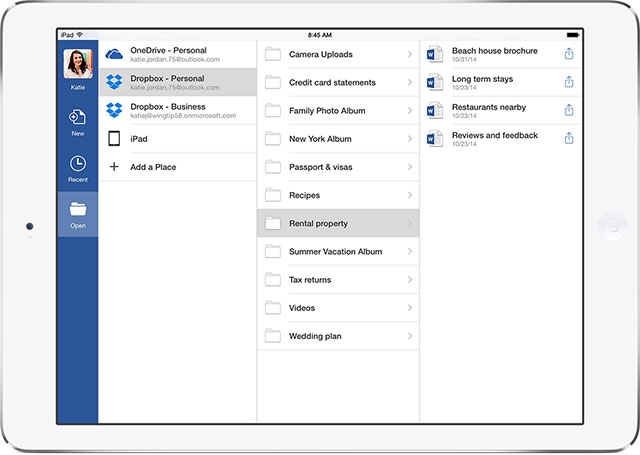The height and width of the screenshot is (455, 640).
Task: Expand the Wedding plan folder chevron
Action: pos(410,336)
